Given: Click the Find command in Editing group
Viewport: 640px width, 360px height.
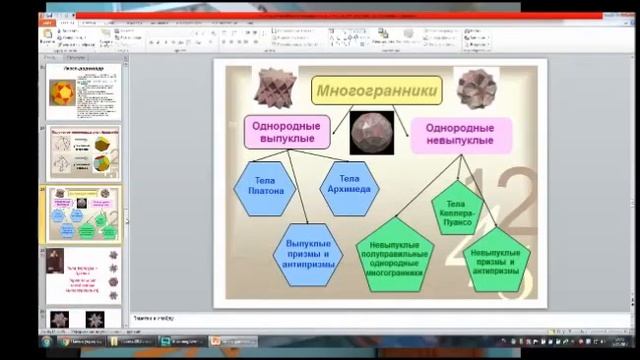Looking at the screenshot, I should [x=473, y=31].
